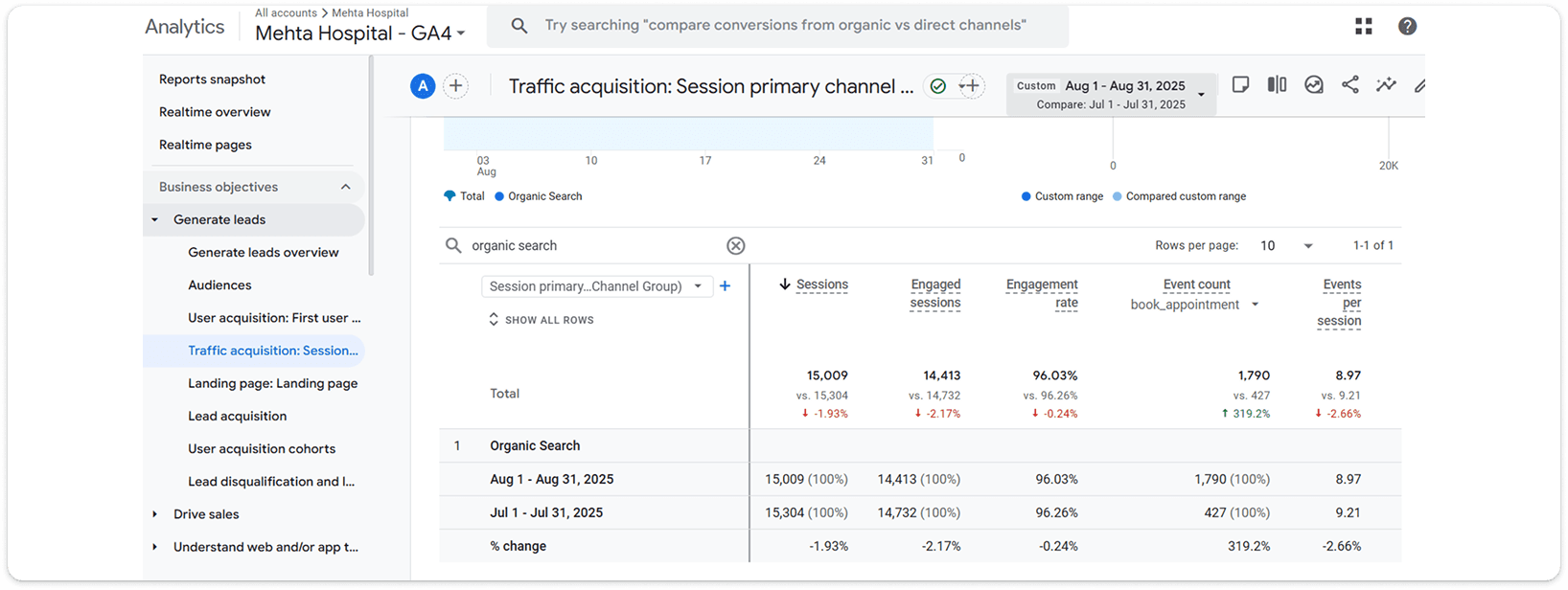1568x590 pixels.
Task: Click the '1-1 of 1' pagination text
Action: pyautogui.click(x=1372, y=246)
